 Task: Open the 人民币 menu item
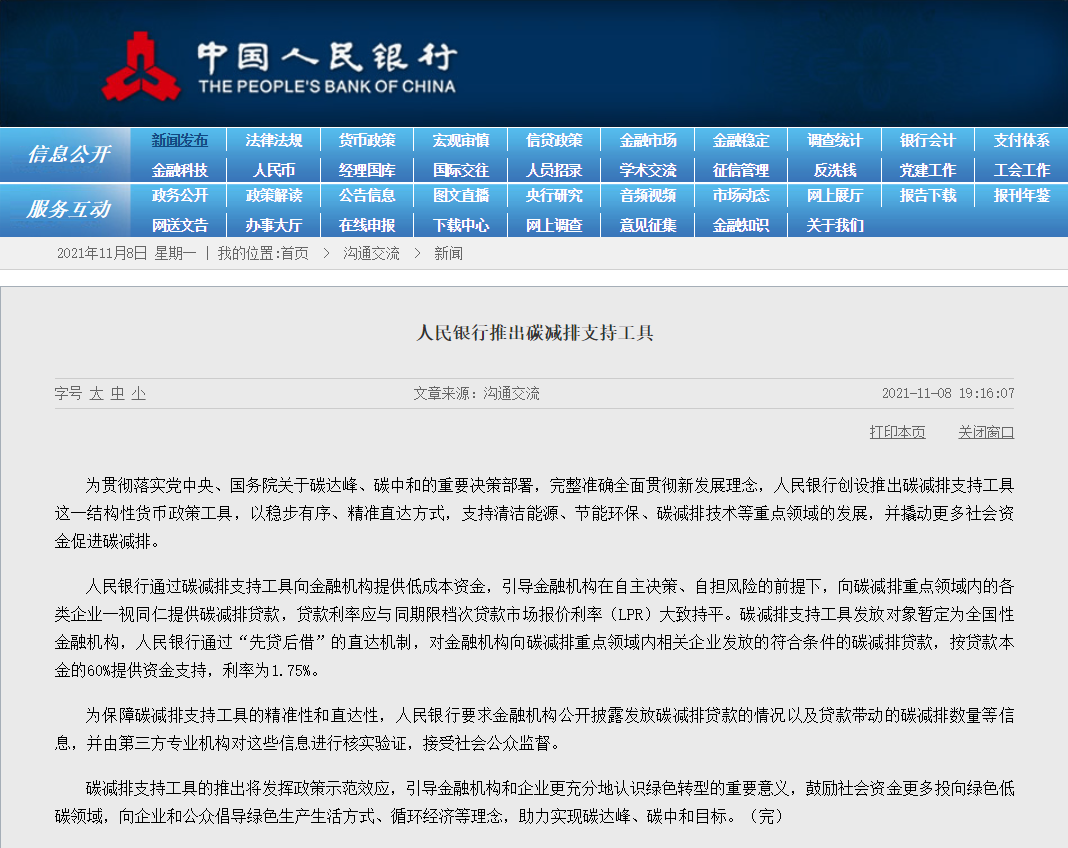(x=274, y=170)
